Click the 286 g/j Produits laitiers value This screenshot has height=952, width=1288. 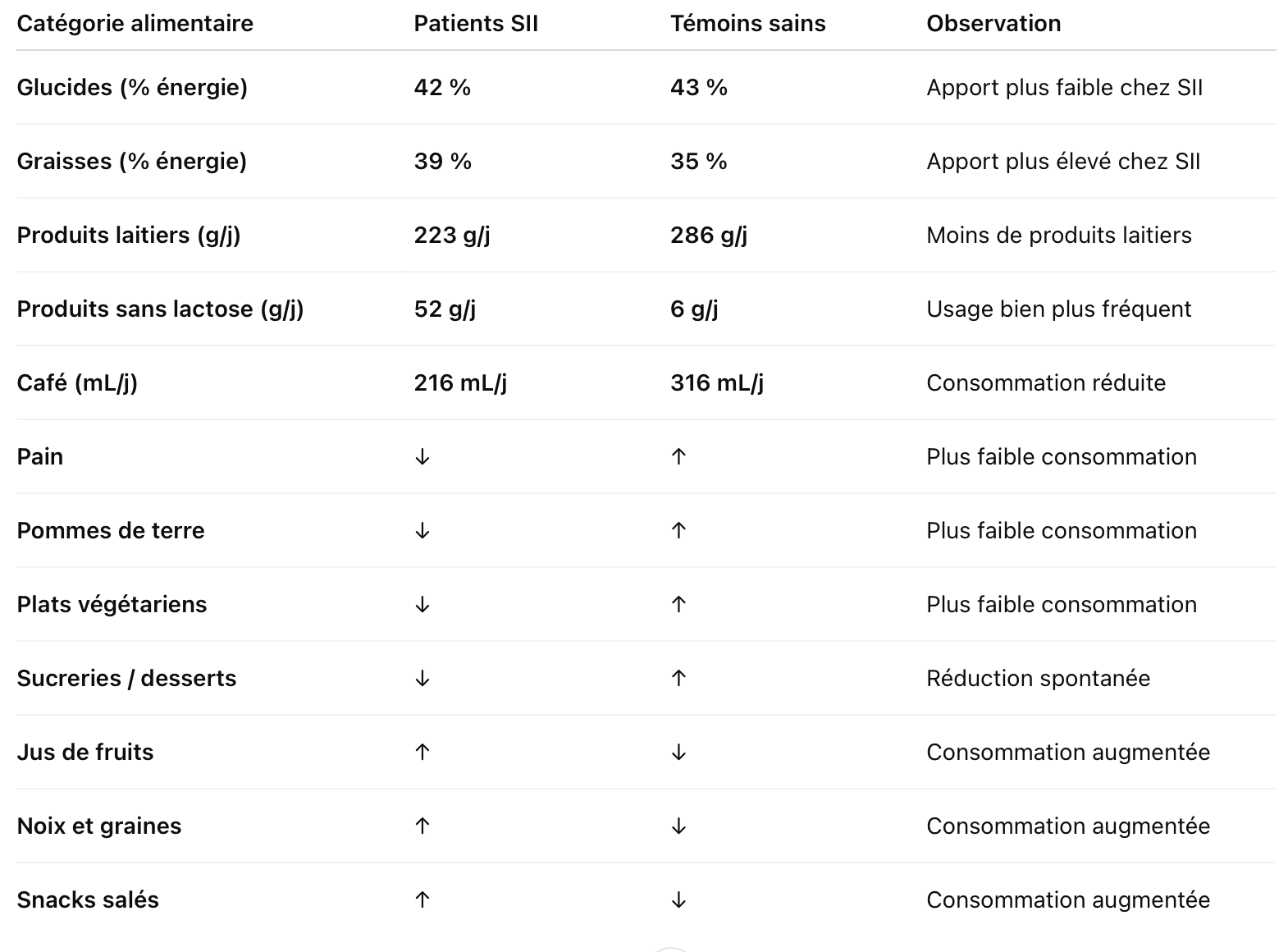[x=709, y=236]
